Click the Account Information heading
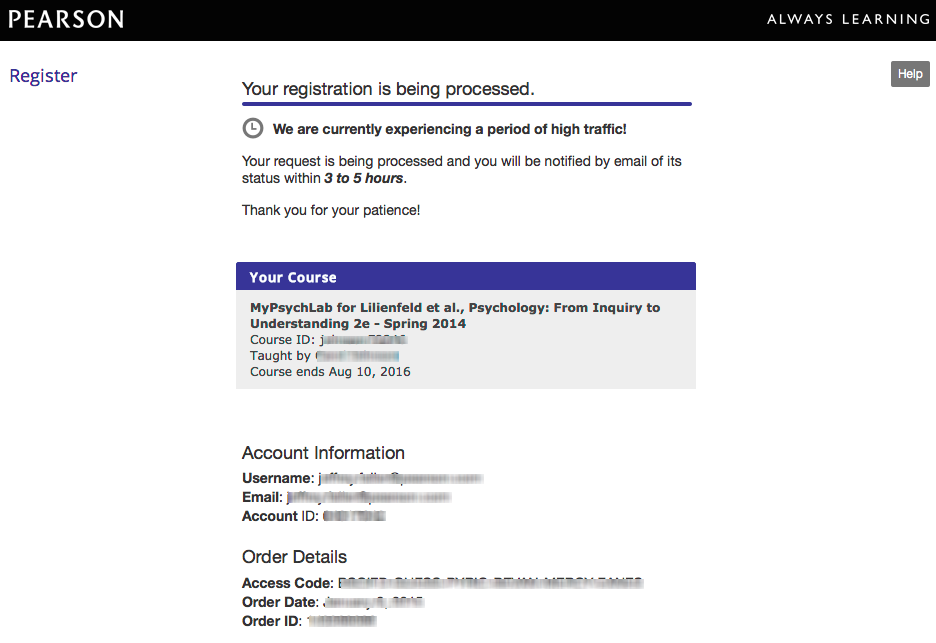 click(x=323, y=453)
